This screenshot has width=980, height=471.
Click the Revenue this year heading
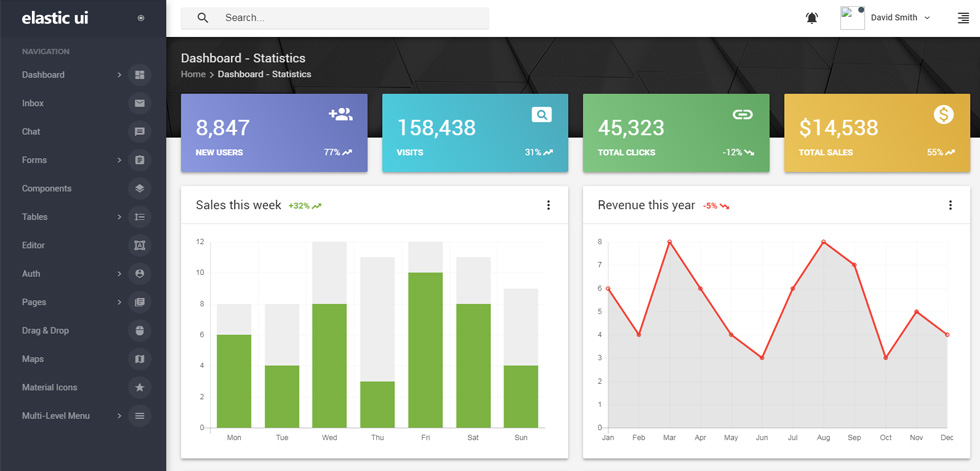coord(646,205)
